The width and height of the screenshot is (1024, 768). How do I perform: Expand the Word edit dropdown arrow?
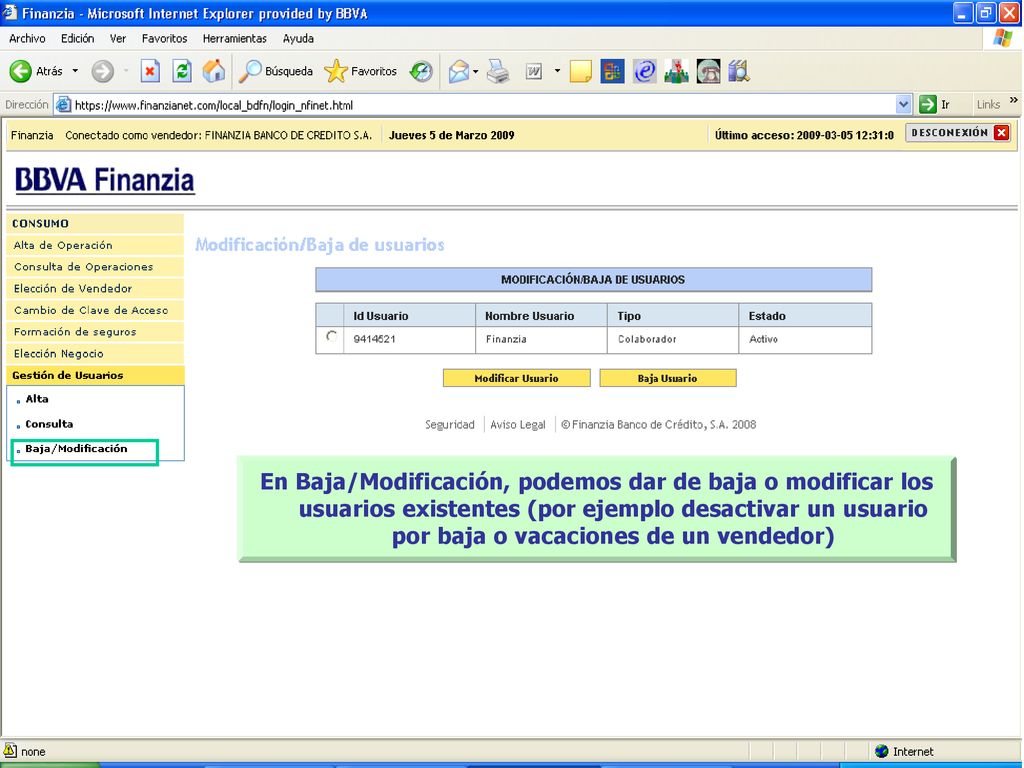(x=557, y=71)
